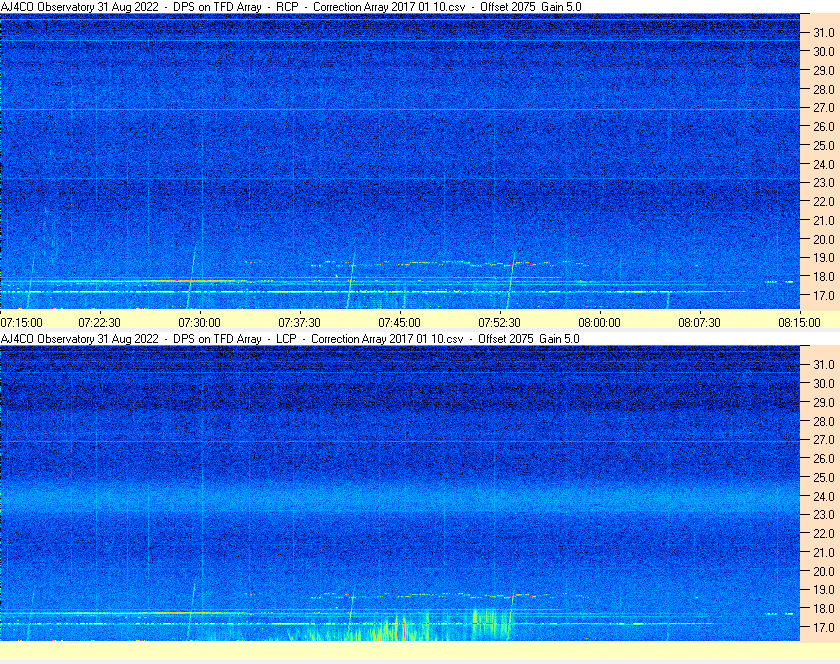Click 26.0 frequency label in RCP panel
Viewport: 840px width, 664px height.
[824, 126]
